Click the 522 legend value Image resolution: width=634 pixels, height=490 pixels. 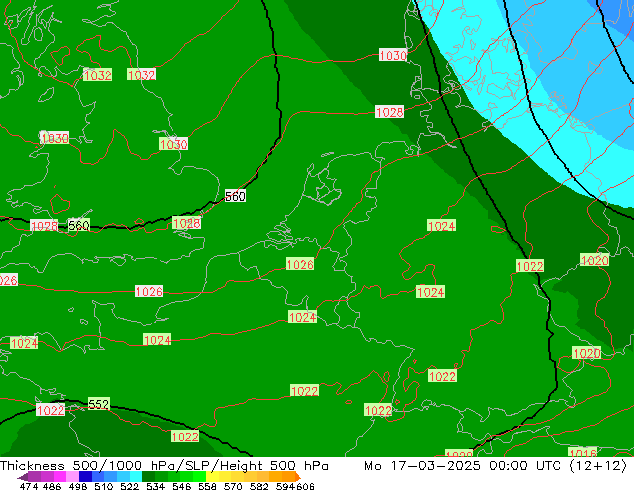click(129, 486)
